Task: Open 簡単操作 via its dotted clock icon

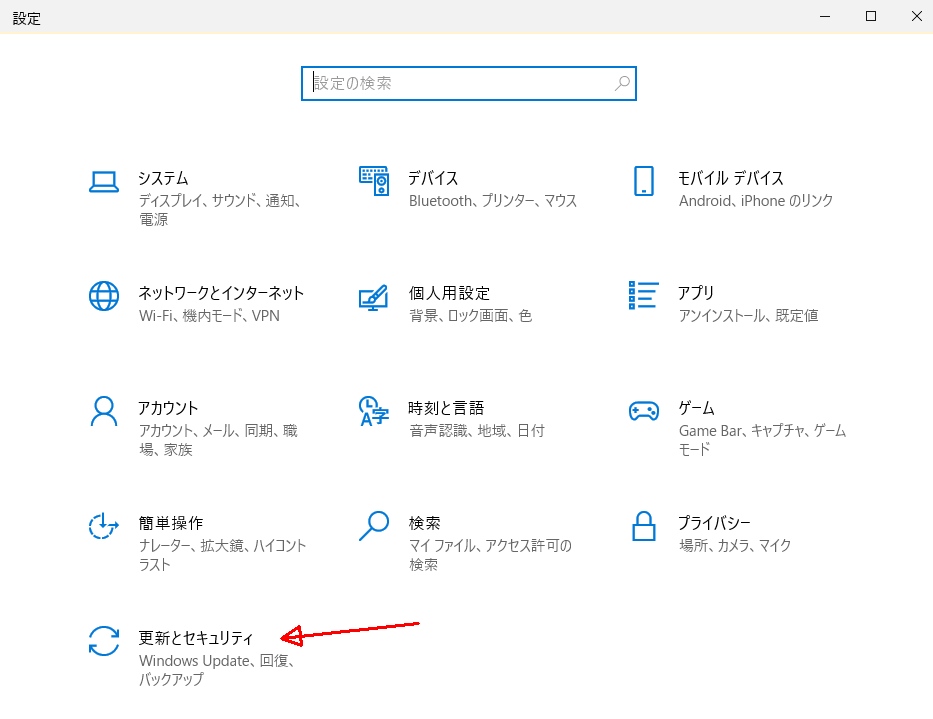Action: 104,525
